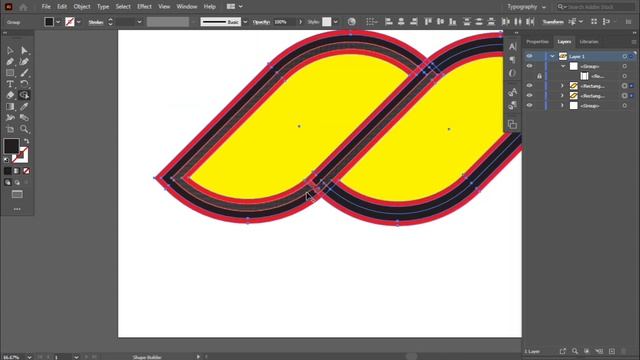Locate Object magnifier in Layers panel
This screenshot has width=640, height=360.
tap(575, 351)
